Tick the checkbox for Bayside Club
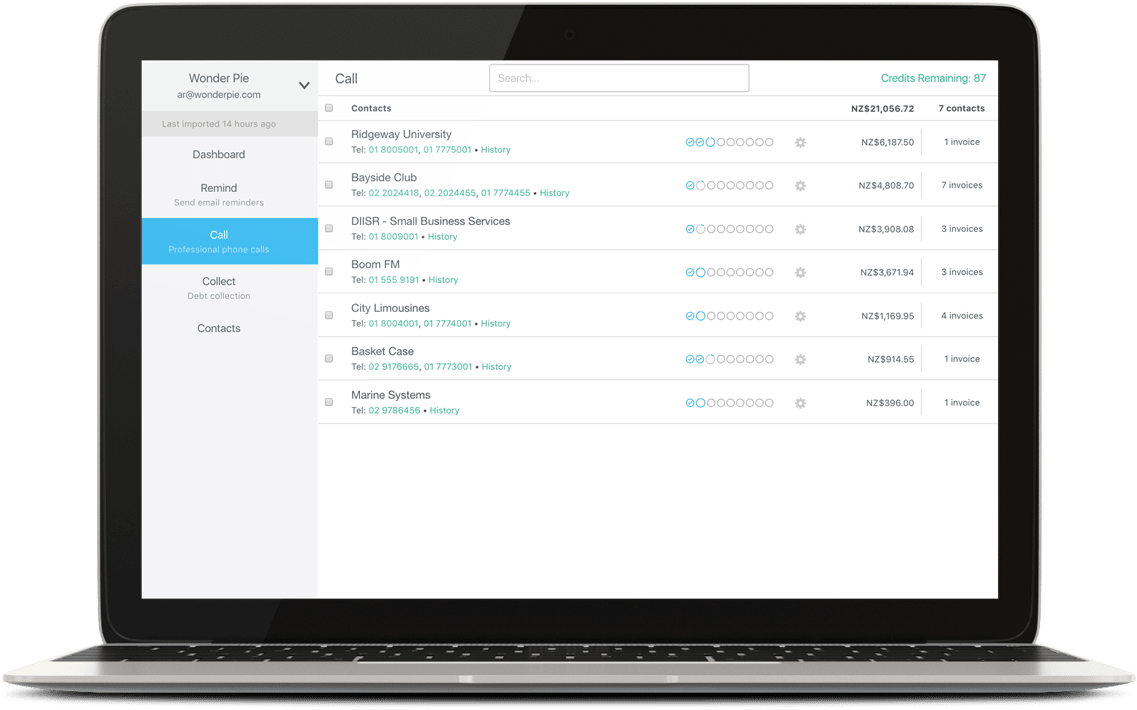The width and height of the screenshot is (1137, 710). (329, 185)
